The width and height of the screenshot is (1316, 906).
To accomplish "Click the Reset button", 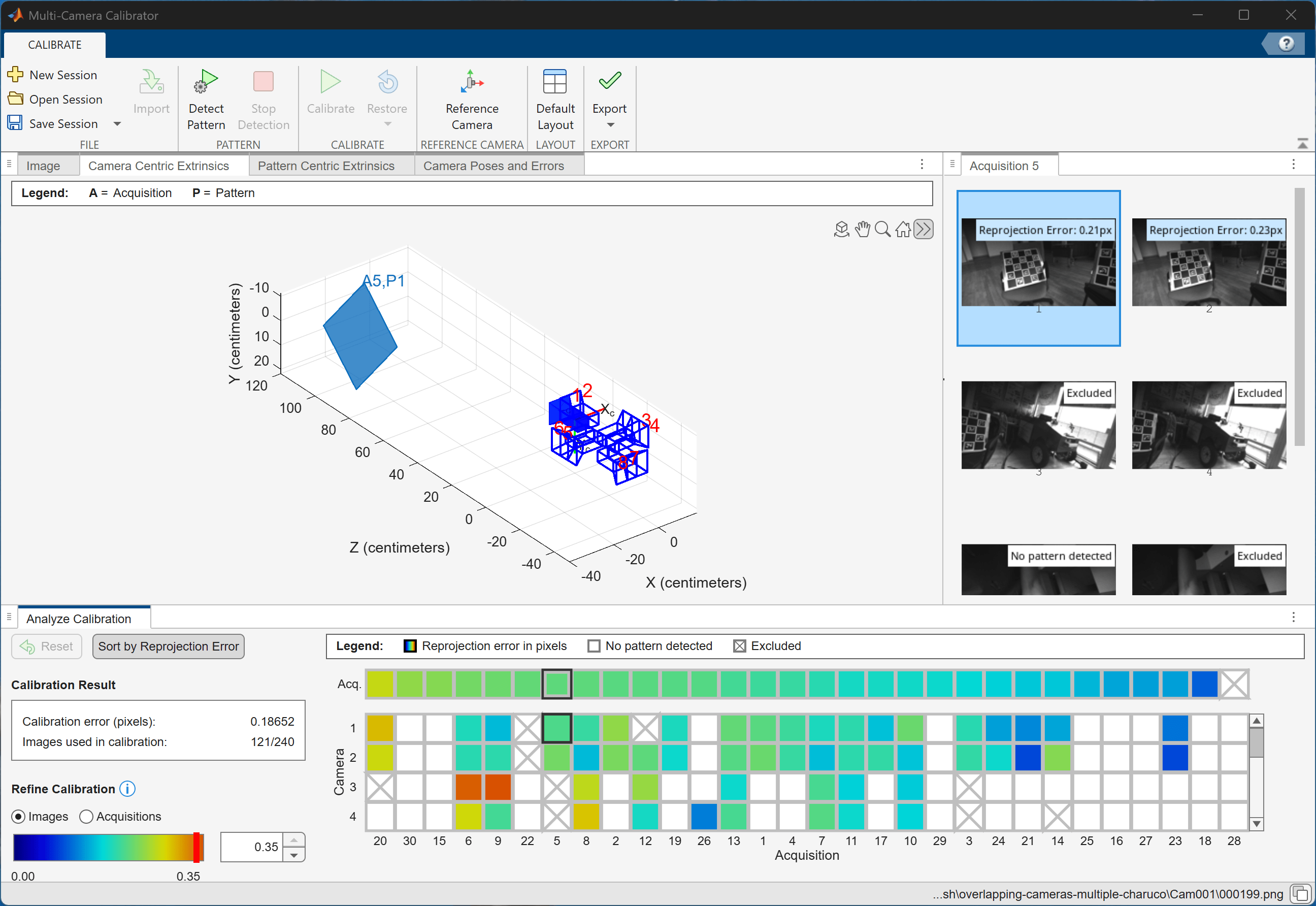I will pos(47,646).
